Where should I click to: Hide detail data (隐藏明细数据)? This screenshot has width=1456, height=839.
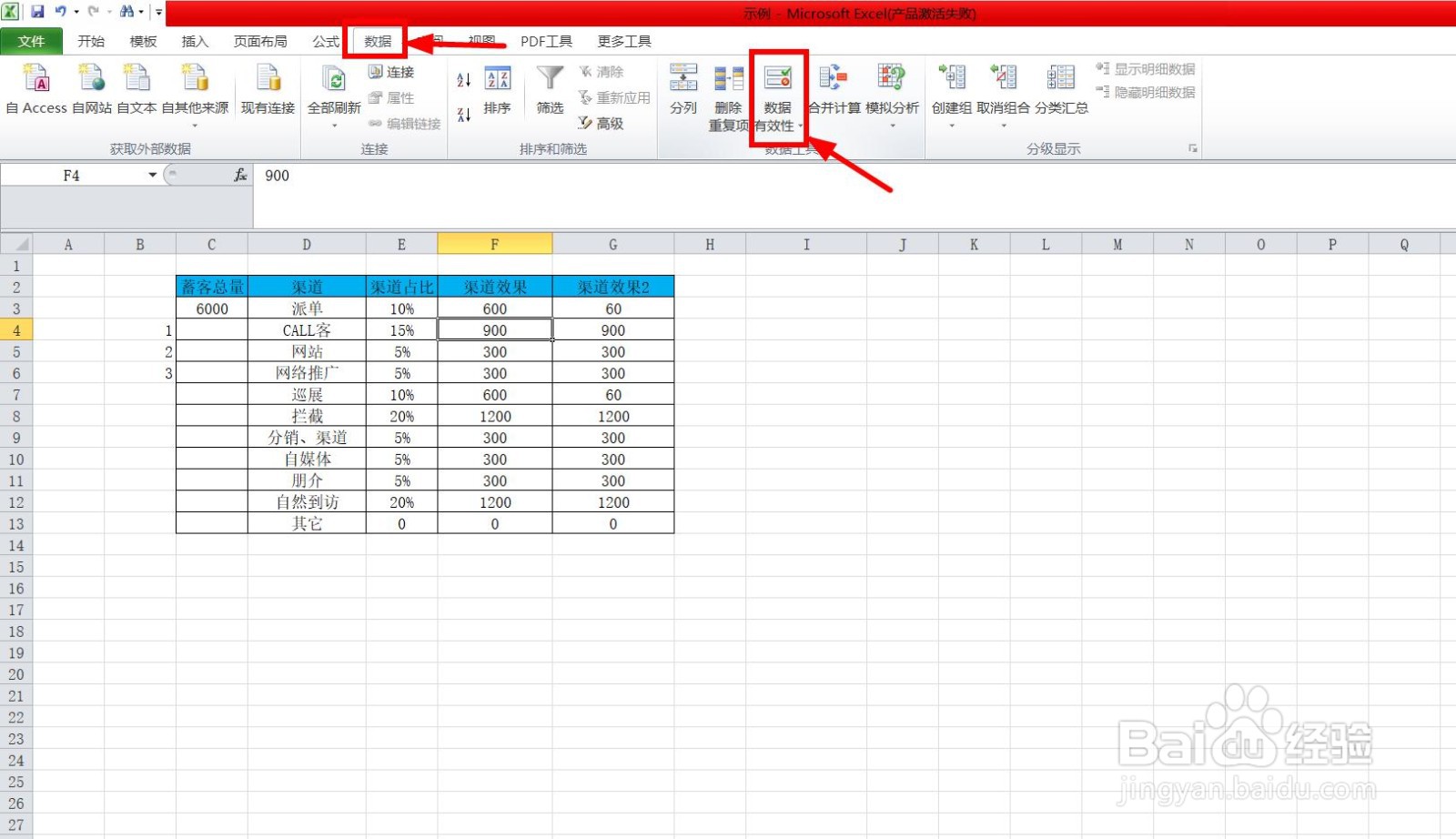click(1146, 92)
